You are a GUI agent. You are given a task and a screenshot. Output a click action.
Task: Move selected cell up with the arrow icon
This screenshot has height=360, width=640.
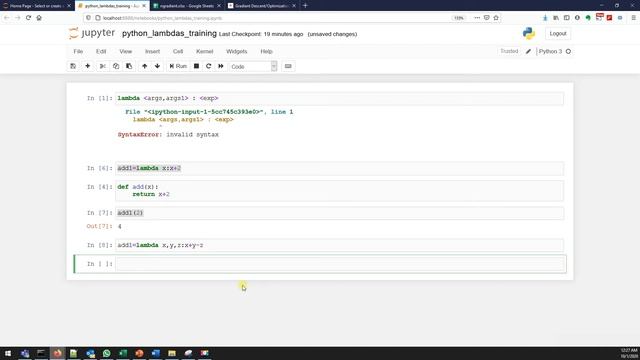pyautogui.click(x=144, y=66)
